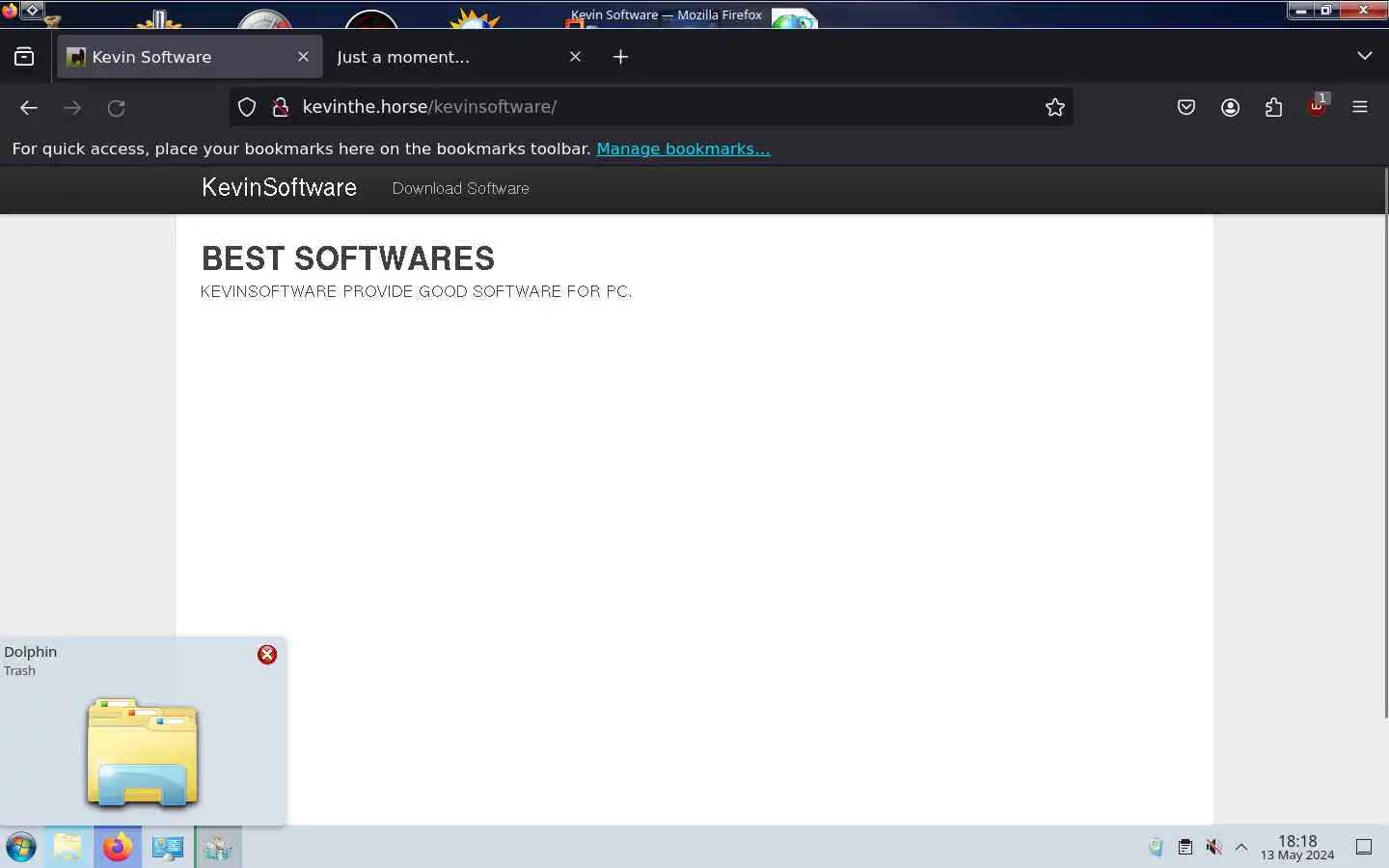Close the Just a moment... tab

(575, 57)
